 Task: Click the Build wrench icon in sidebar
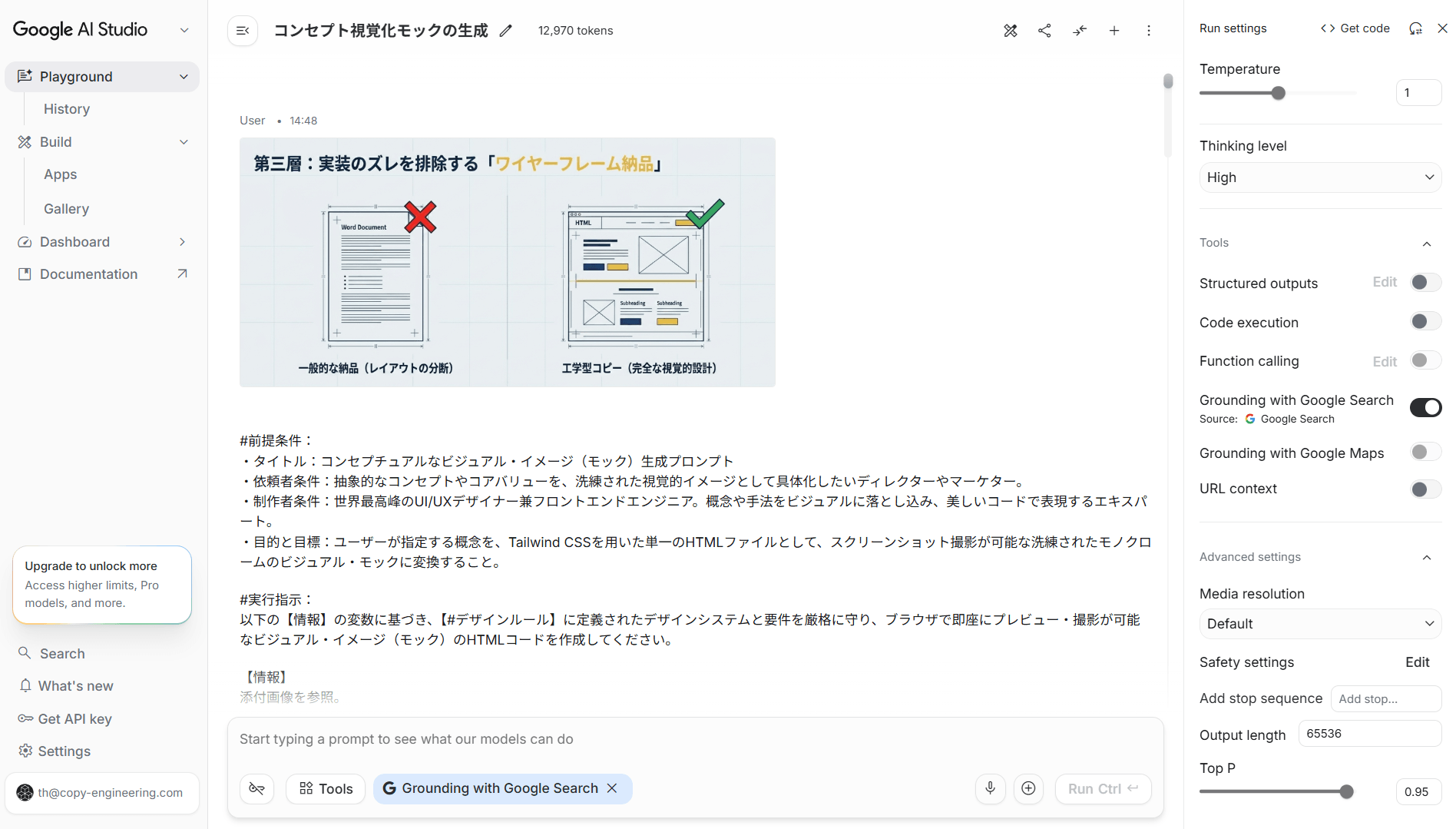pyautogui.click(x=25, y=142)
